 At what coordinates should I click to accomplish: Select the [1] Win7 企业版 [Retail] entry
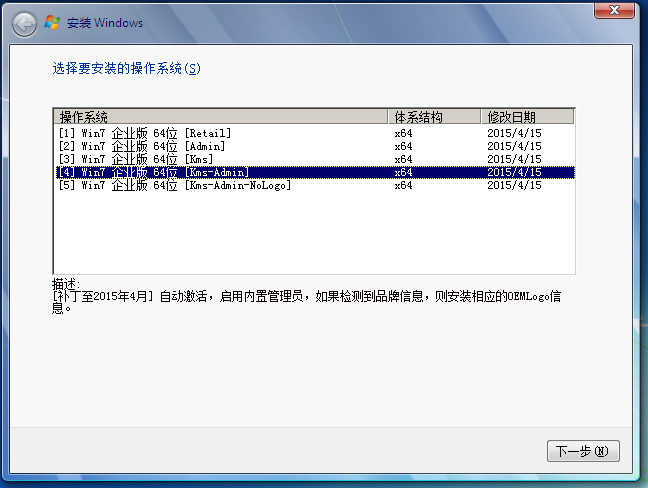click(x=145, y=133)
